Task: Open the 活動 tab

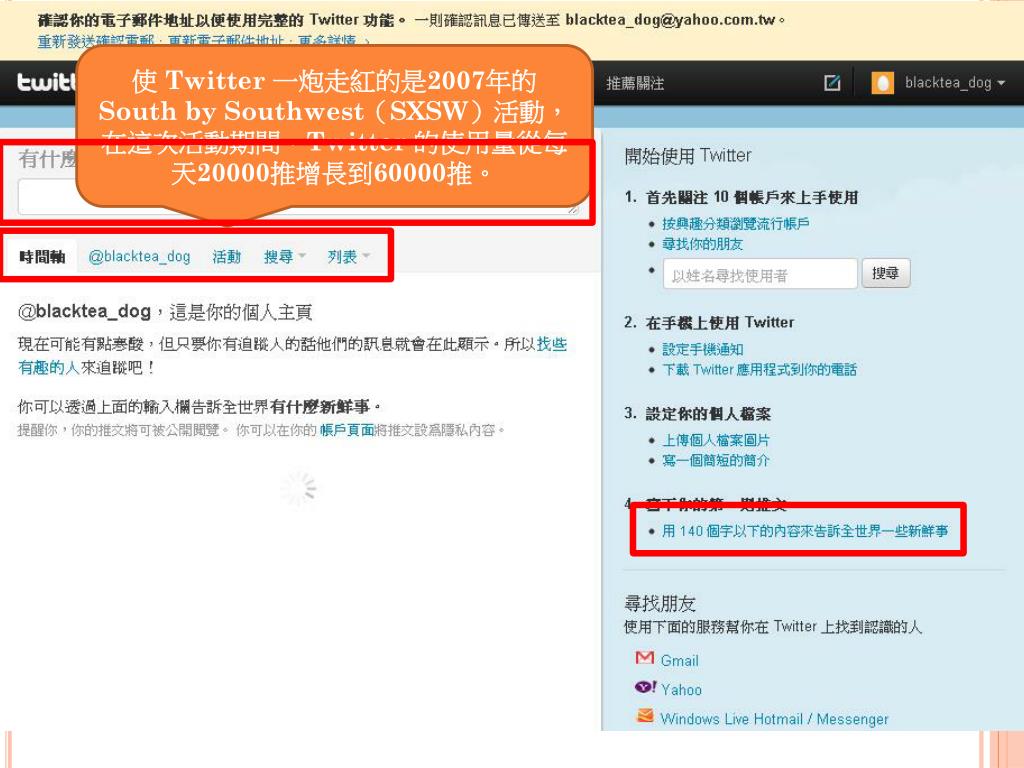Action: pos(227,257)
